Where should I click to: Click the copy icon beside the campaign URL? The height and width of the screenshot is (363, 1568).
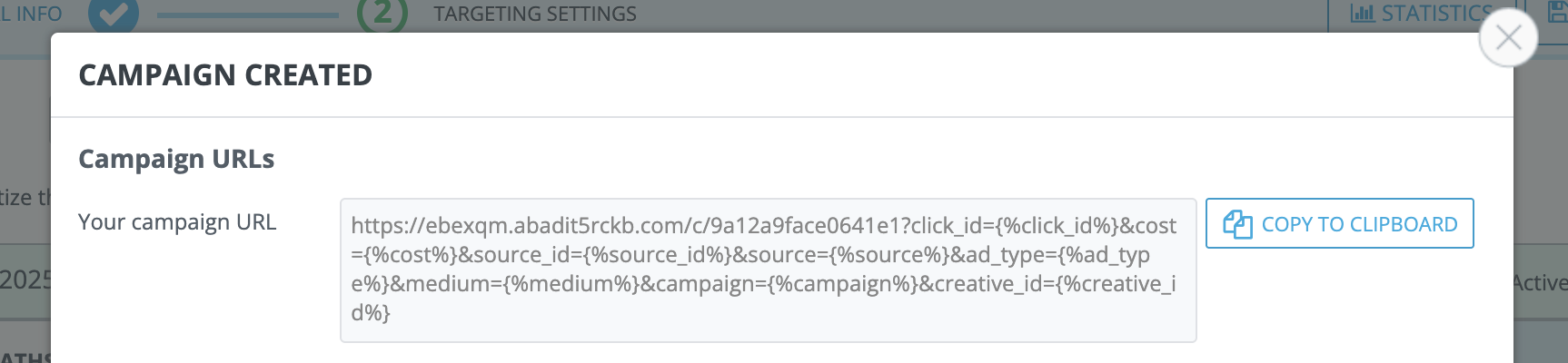(1237, 224)
